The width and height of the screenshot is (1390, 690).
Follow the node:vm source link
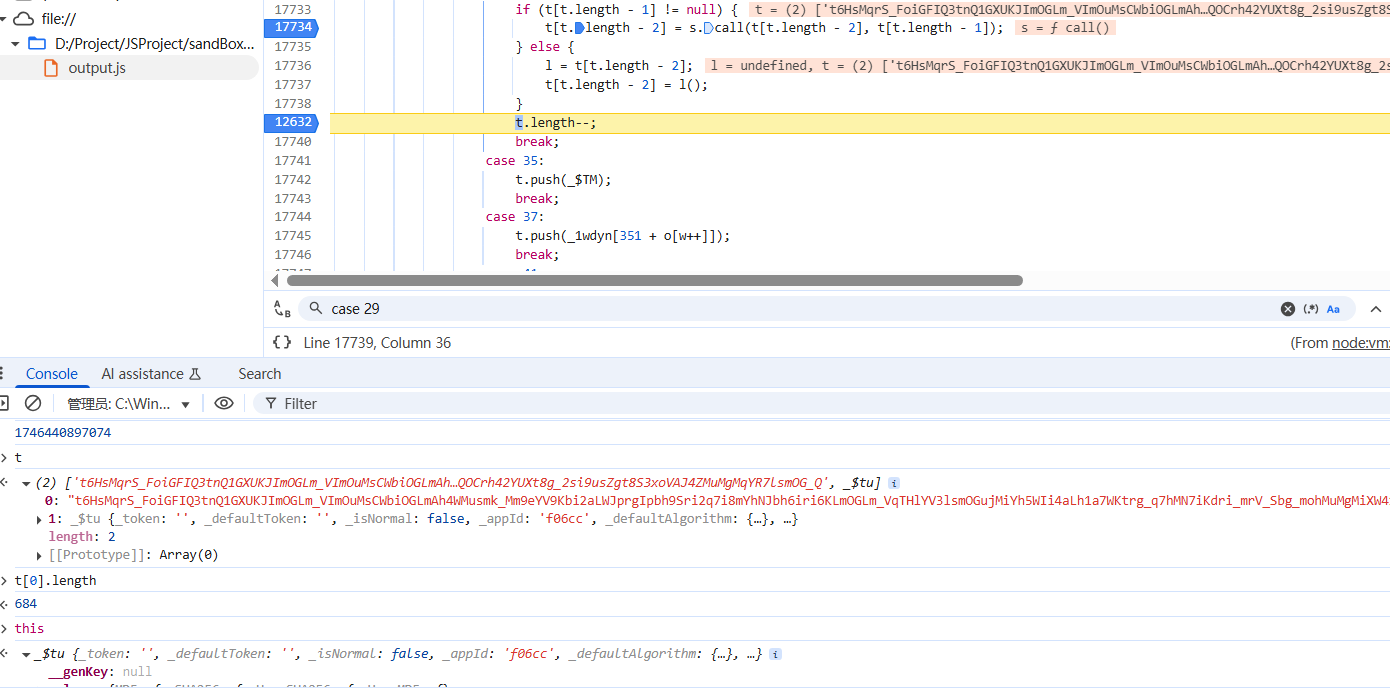pyautogui.click(x=1360, y=343)
